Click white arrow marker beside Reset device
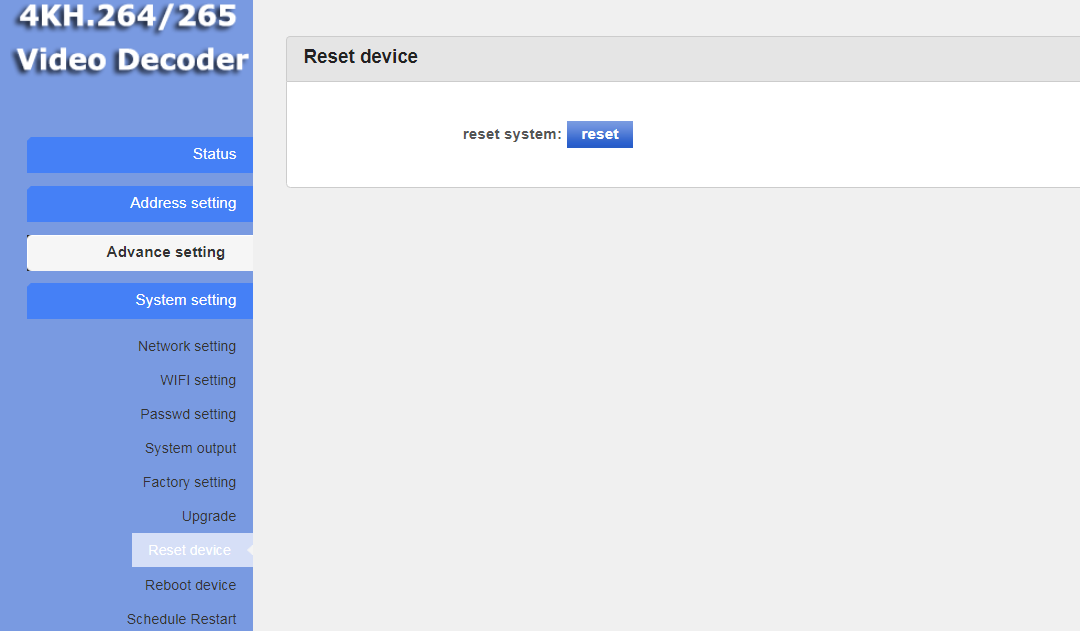The image size is (1080, 631). click(x=249, y=550)
